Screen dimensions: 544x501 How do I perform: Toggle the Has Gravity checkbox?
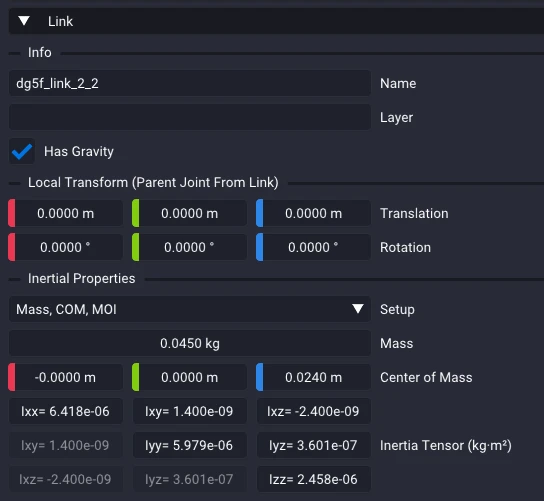22,151
